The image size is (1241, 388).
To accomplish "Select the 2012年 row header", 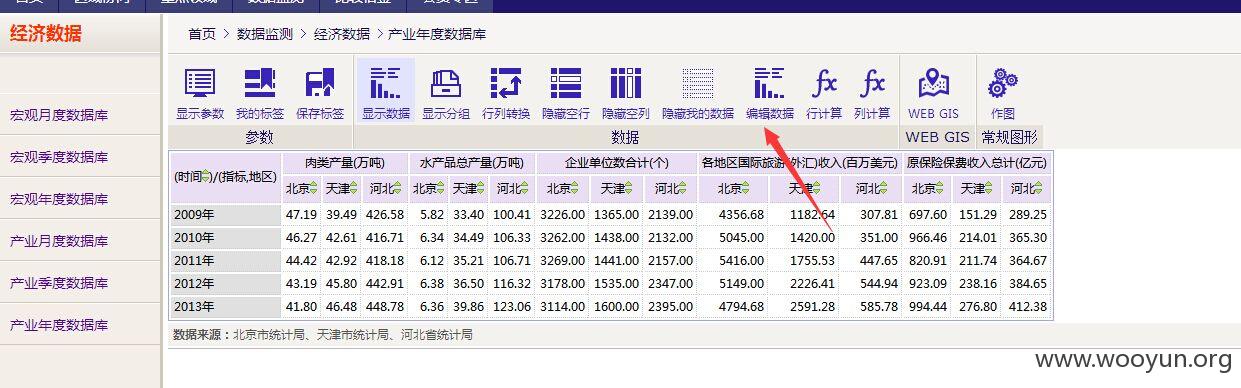I will (x=226, y=283).
